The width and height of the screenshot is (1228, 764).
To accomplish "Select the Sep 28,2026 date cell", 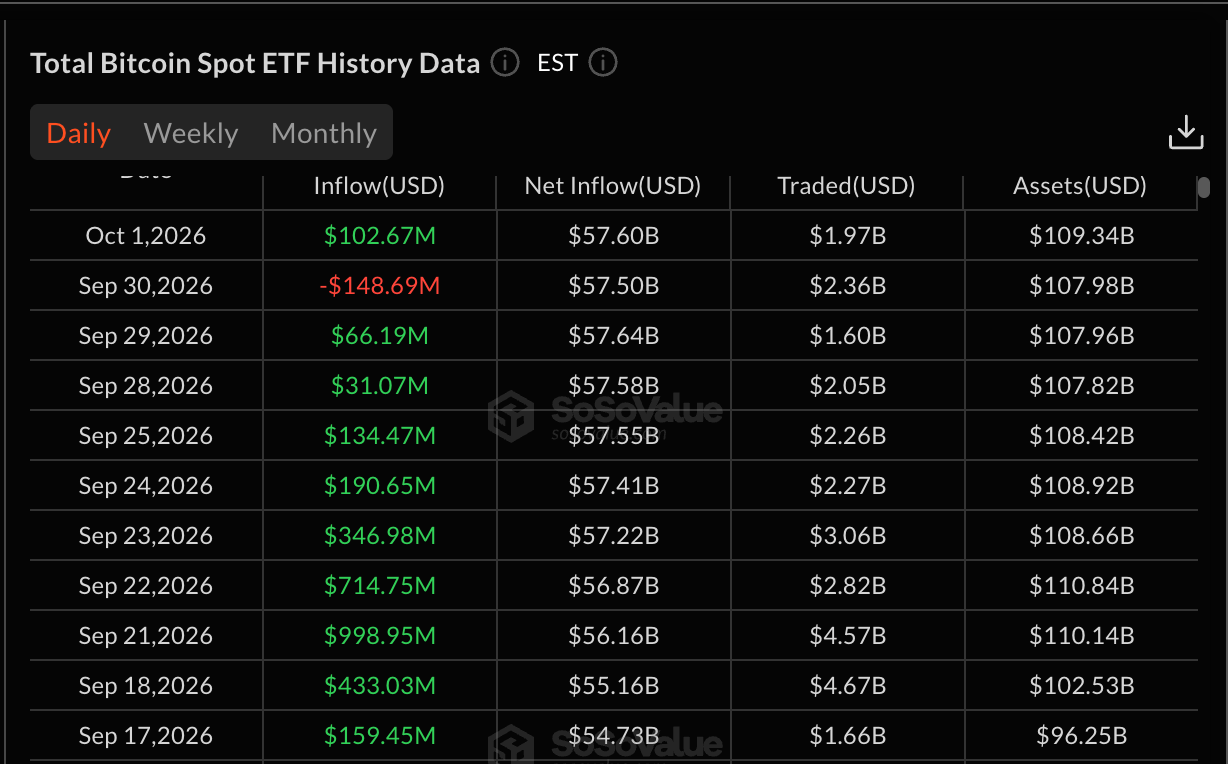I will coord(146,386).
